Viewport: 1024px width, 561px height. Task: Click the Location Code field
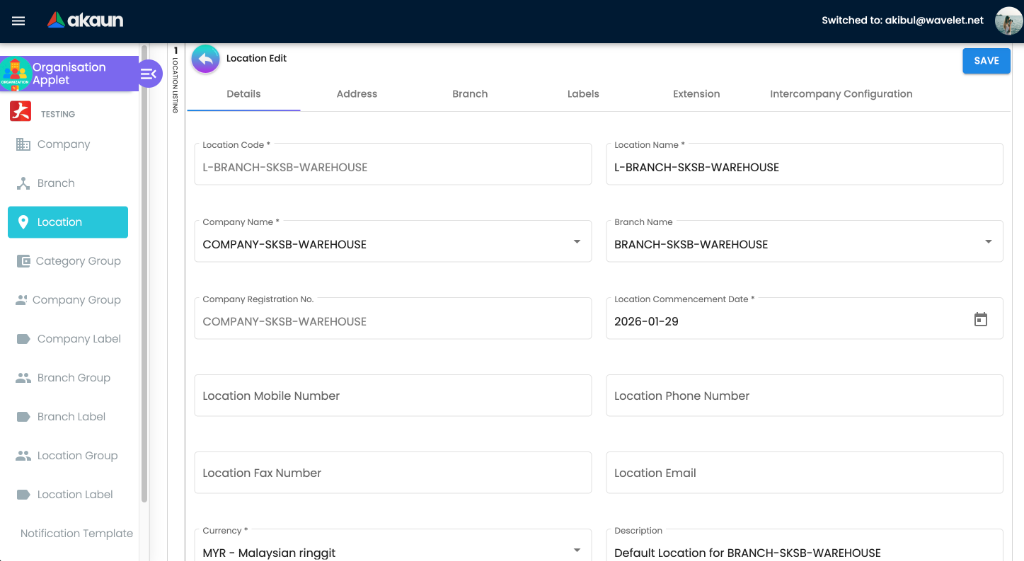point(392,165)
